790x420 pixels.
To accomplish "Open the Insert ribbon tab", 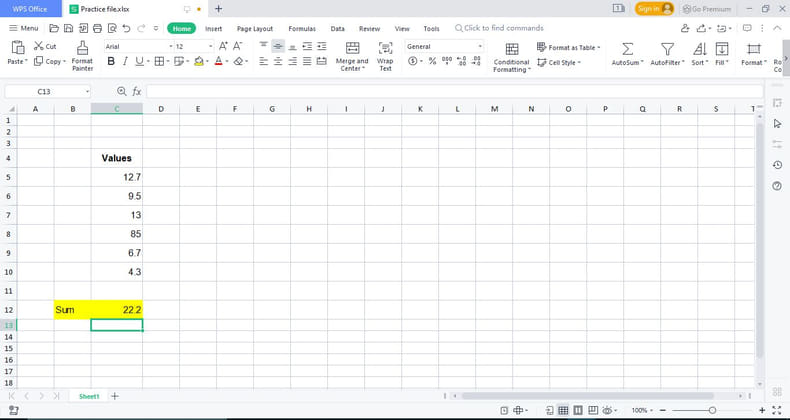I will click(214, 29).
